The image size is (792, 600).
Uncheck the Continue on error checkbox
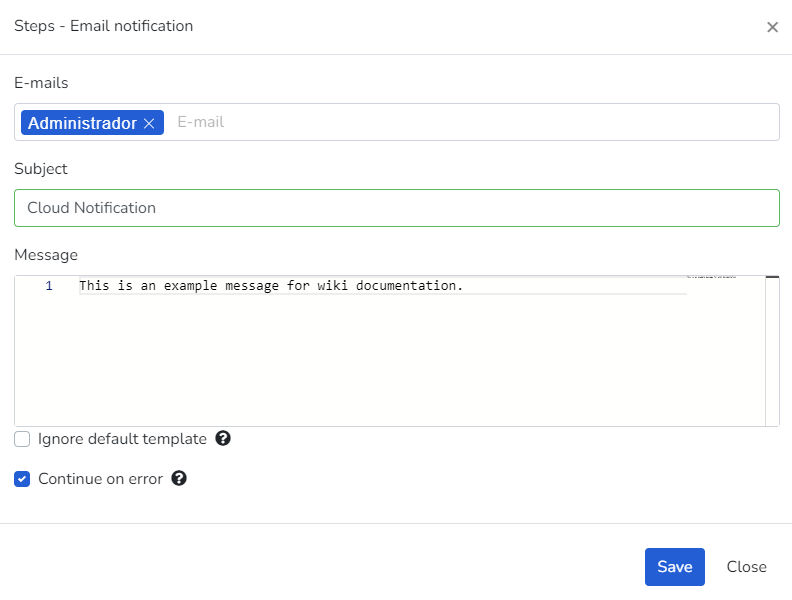pyautogui.click(x=22, y=479)
